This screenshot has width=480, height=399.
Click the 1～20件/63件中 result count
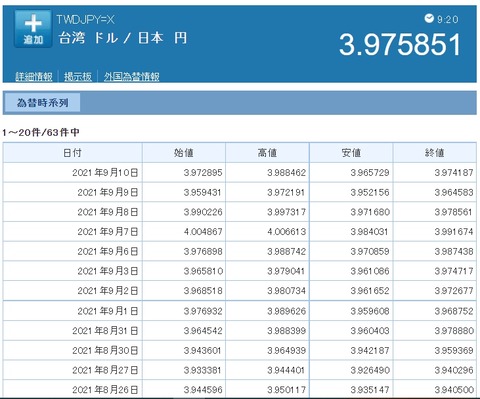click(x=41, y=133)
